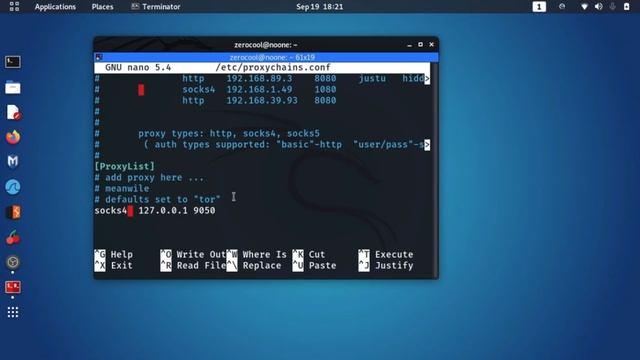Click the blue terminal titlebar 'zerocool@noone: ~ 61x19'
Image resolution: width=640 pixels, height=360 pixels.
(x=266, y=57)
